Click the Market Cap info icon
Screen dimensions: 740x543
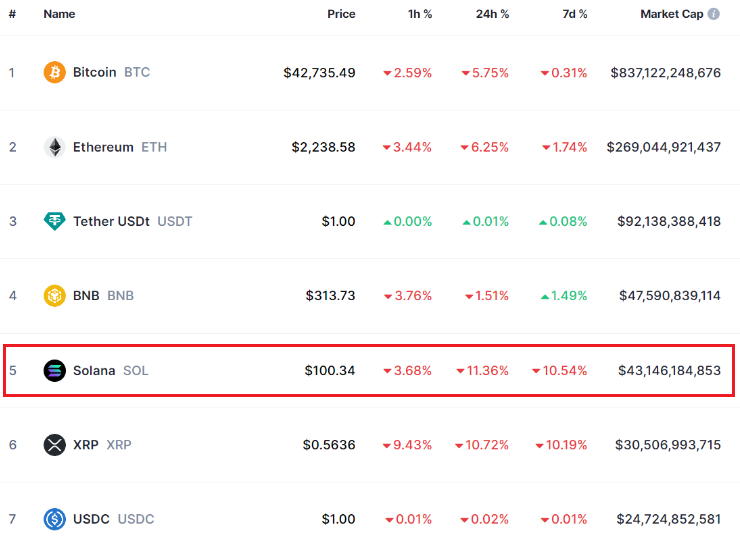pos(714,14)
